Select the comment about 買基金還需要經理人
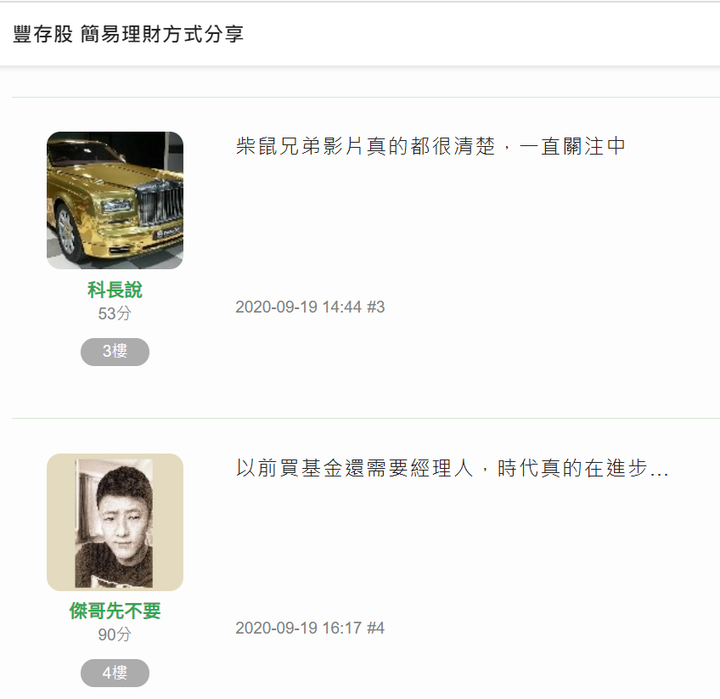The height and width of the screenshot is (699, 720). tap(452, 468)
